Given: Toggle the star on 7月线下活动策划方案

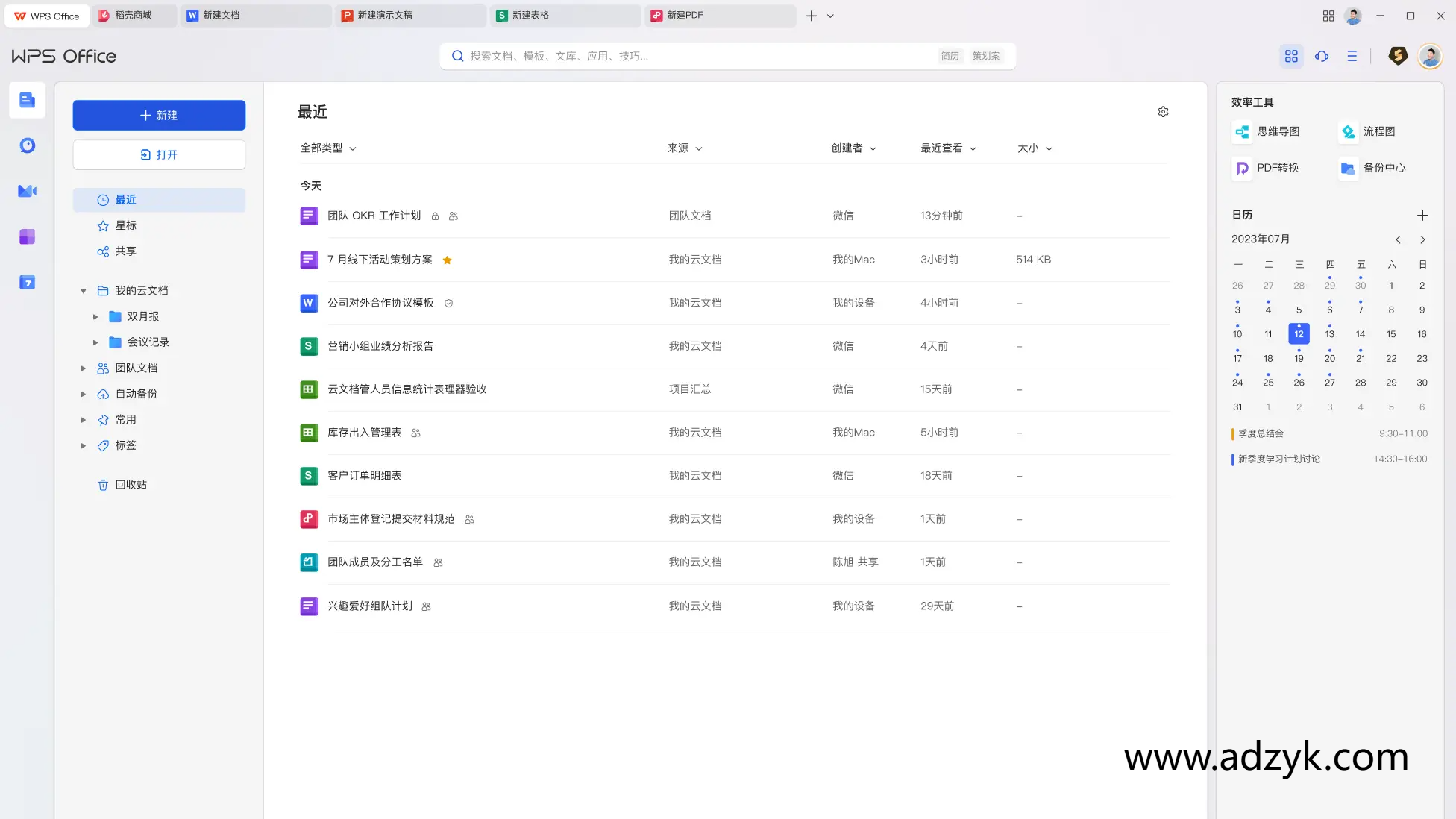Looking at the screenshot, I should tap(447, 260).
